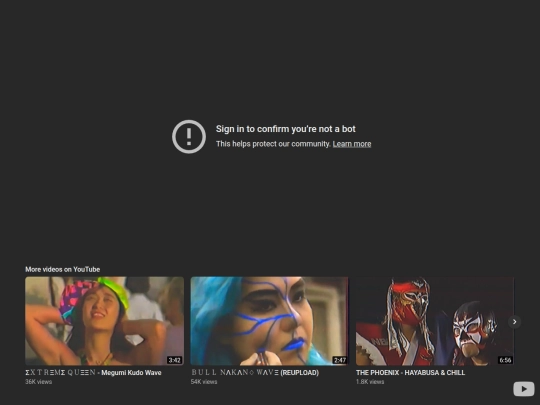Click the 36K views text

tap(39, 382)
